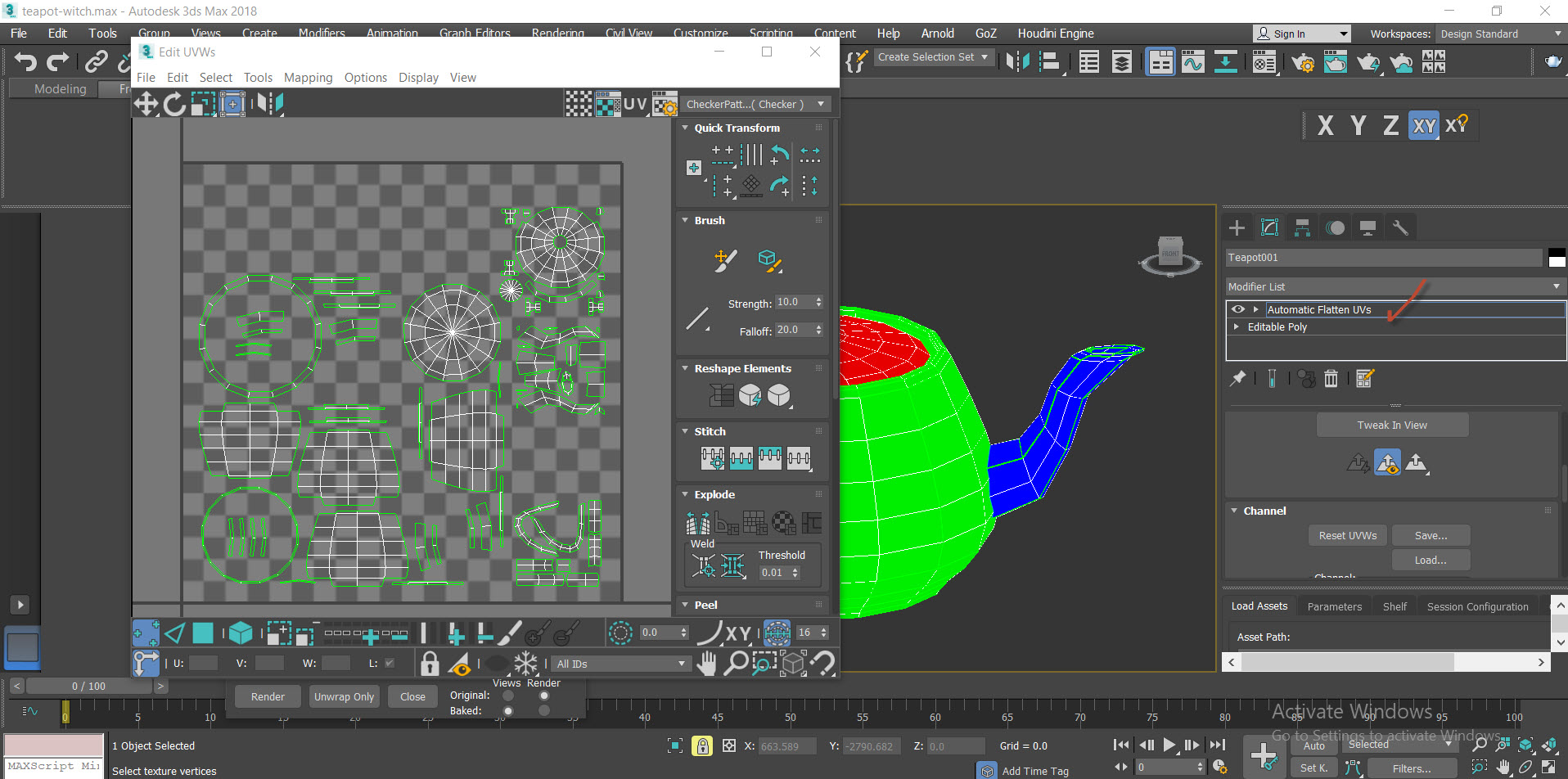1568x779 pixels.
Task: Open the Hierarchy panel icon in the command panel
Action: [1302, 227]
